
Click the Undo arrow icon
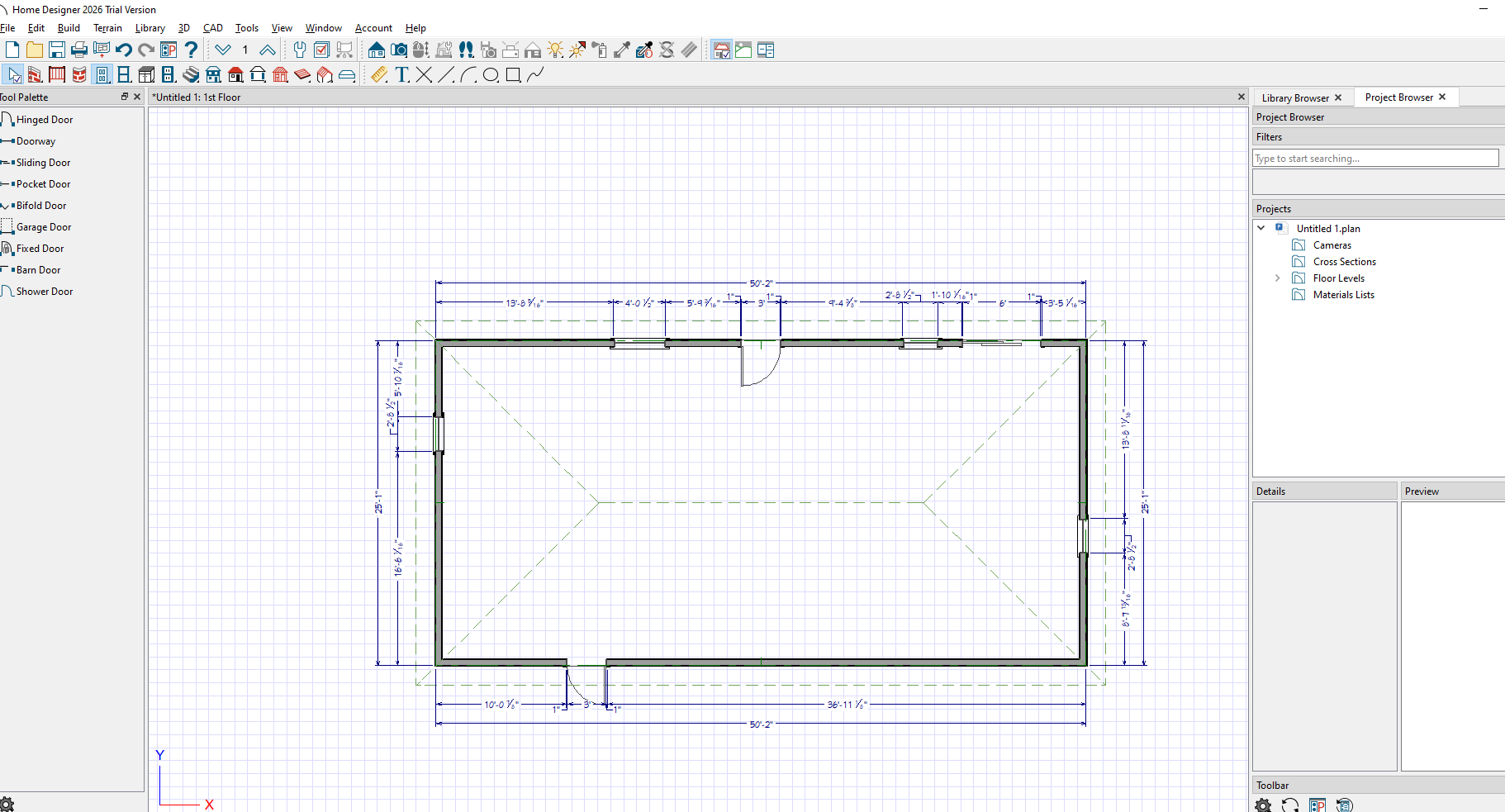124,50
